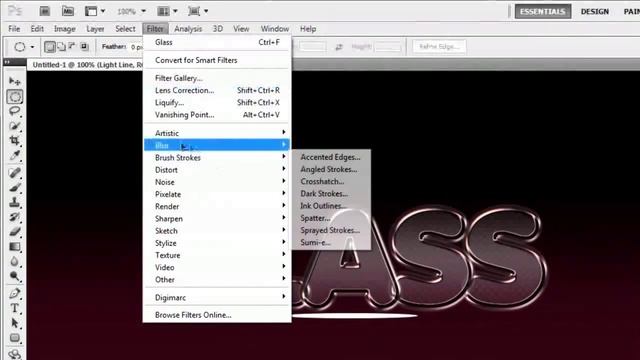
Task: Switch to the Design workspace
Action: (x=595, y=11)
